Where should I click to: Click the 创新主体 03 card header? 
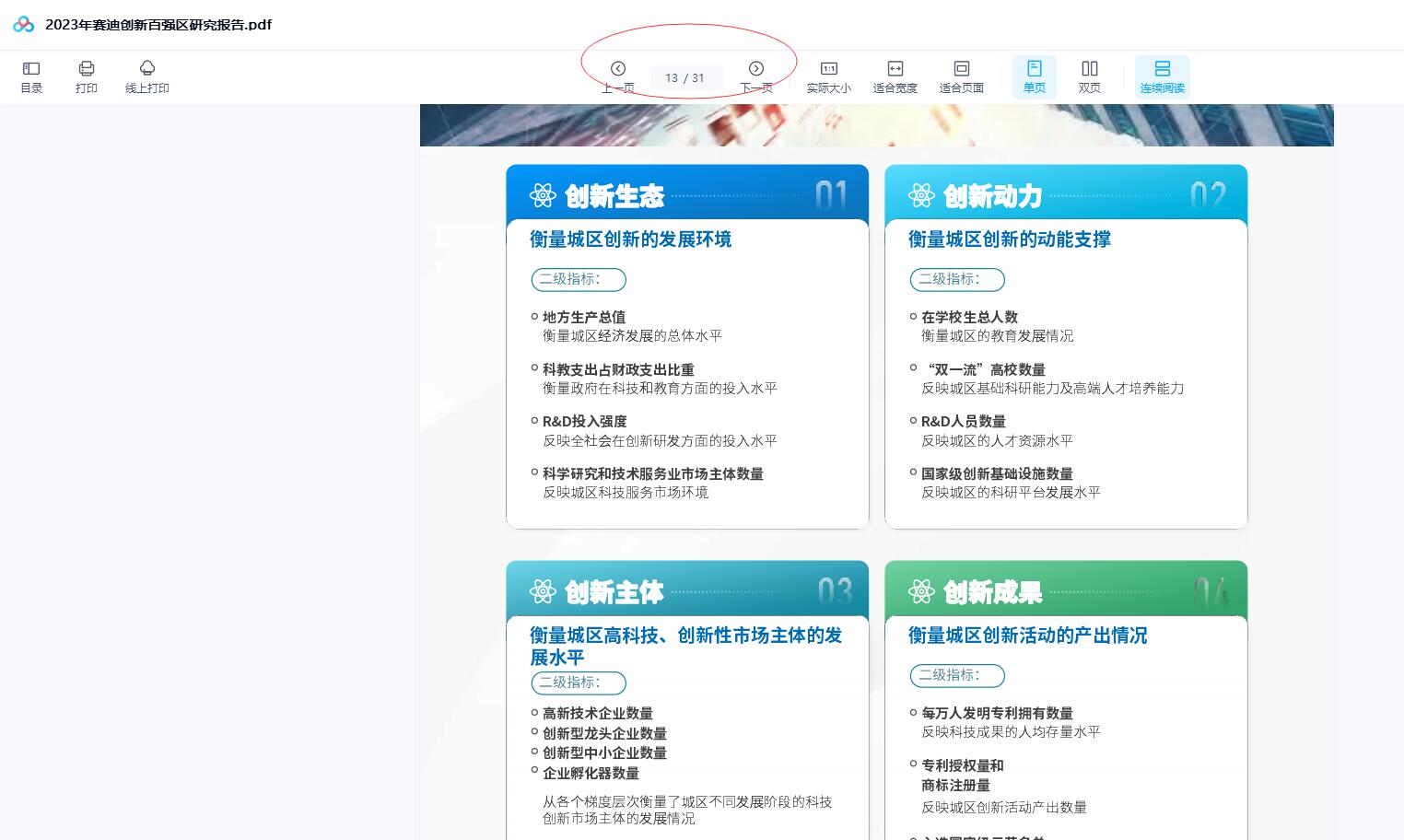click(x=687, y=591)
